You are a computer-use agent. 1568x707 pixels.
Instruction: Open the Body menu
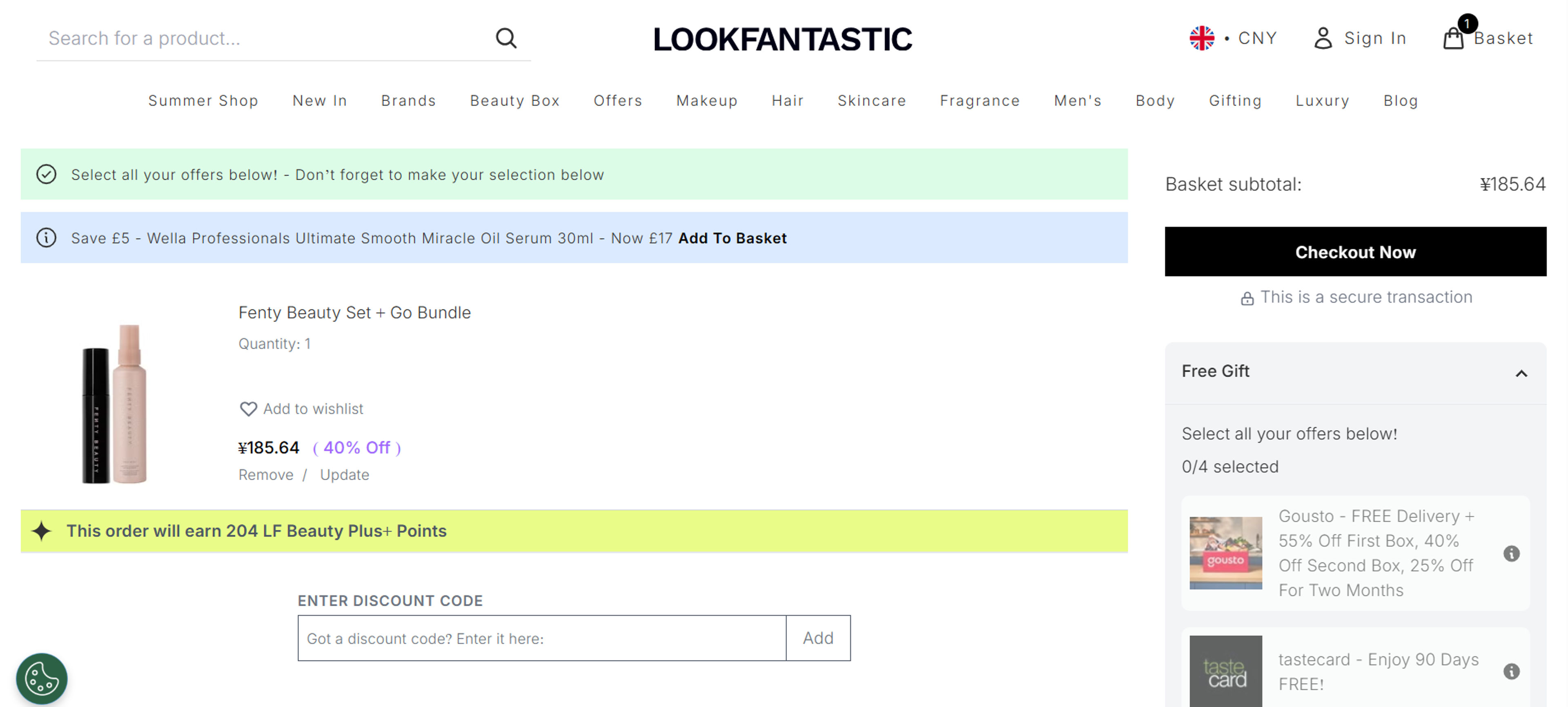pyautogui.click(x=1155, y=100)
